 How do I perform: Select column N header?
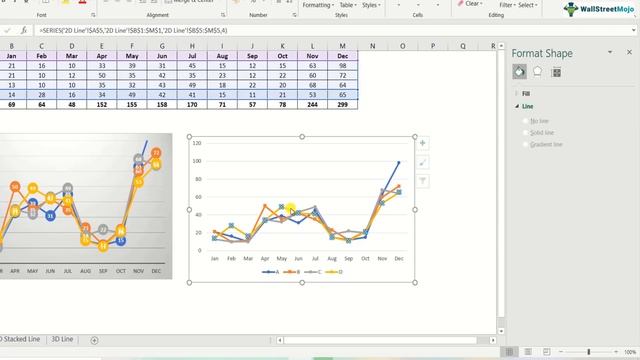point(372,46)
